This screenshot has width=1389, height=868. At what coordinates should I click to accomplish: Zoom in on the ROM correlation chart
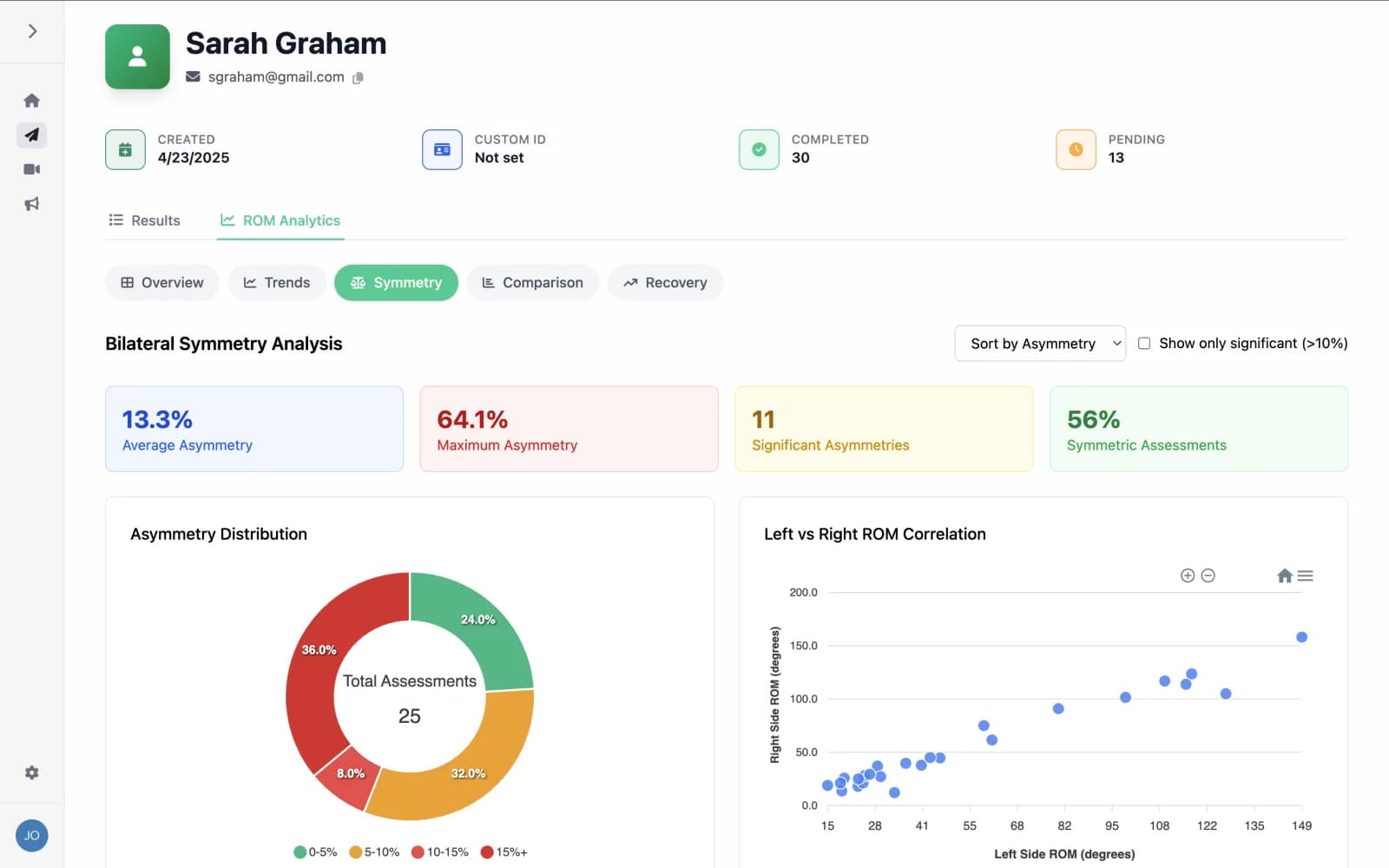[x=1187, y=575]
